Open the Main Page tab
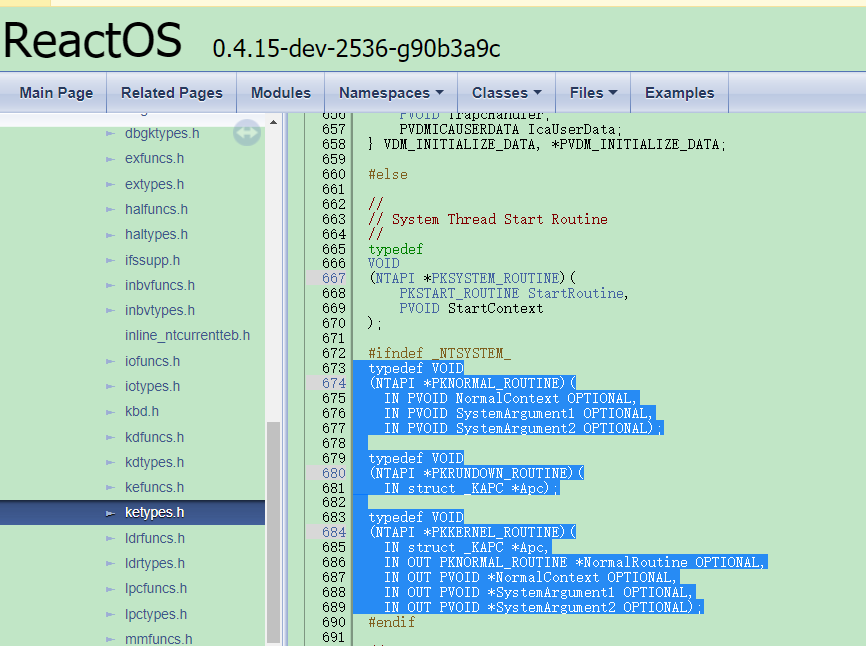Image resolution: width=866 pixels, height=646 pixels. [56, 93]
